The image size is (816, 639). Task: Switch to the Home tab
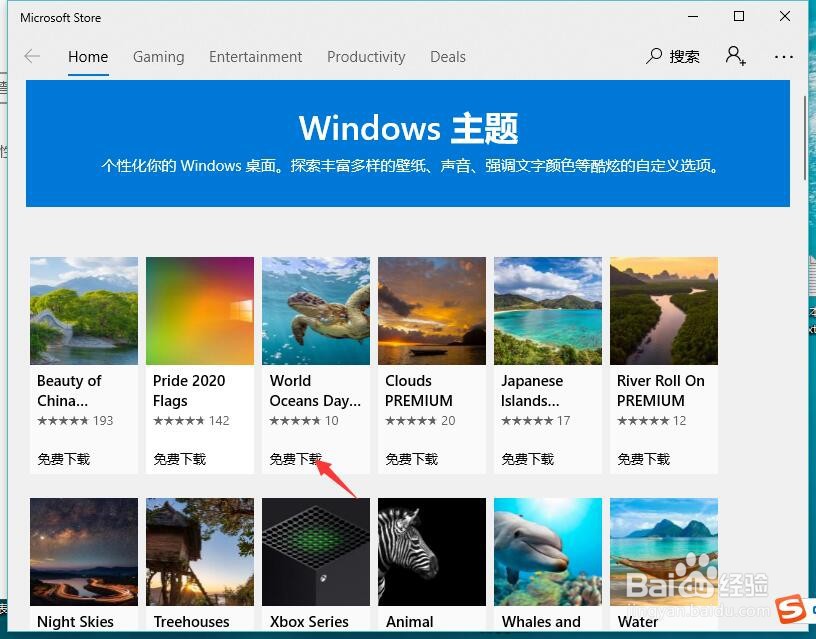(88, 57)
